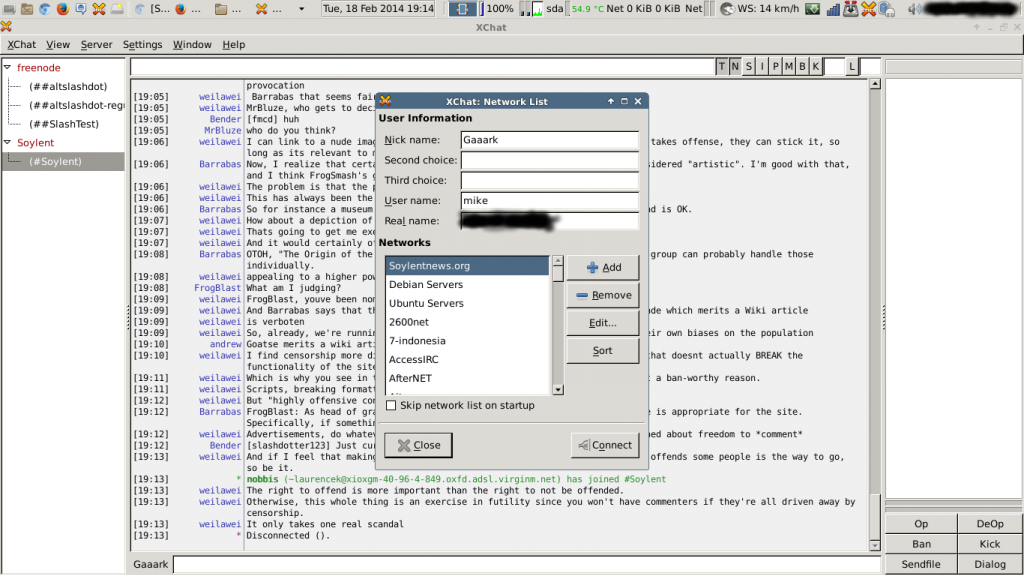Collapse the freenode server tree
The width and height of the screenshot is (1024, 575).
click(8, 68)
